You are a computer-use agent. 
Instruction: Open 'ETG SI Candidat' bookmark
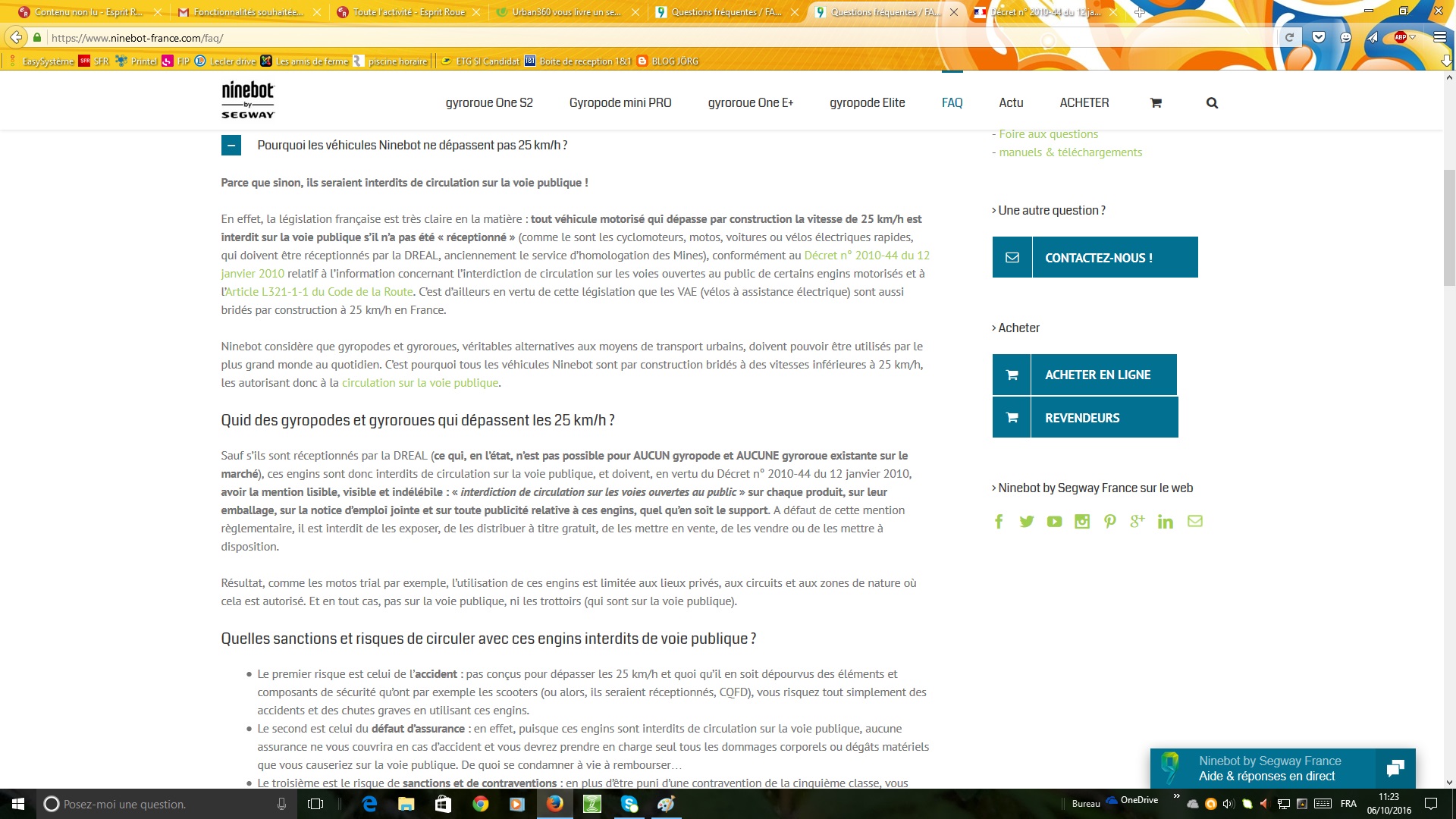tap(480, 61)
